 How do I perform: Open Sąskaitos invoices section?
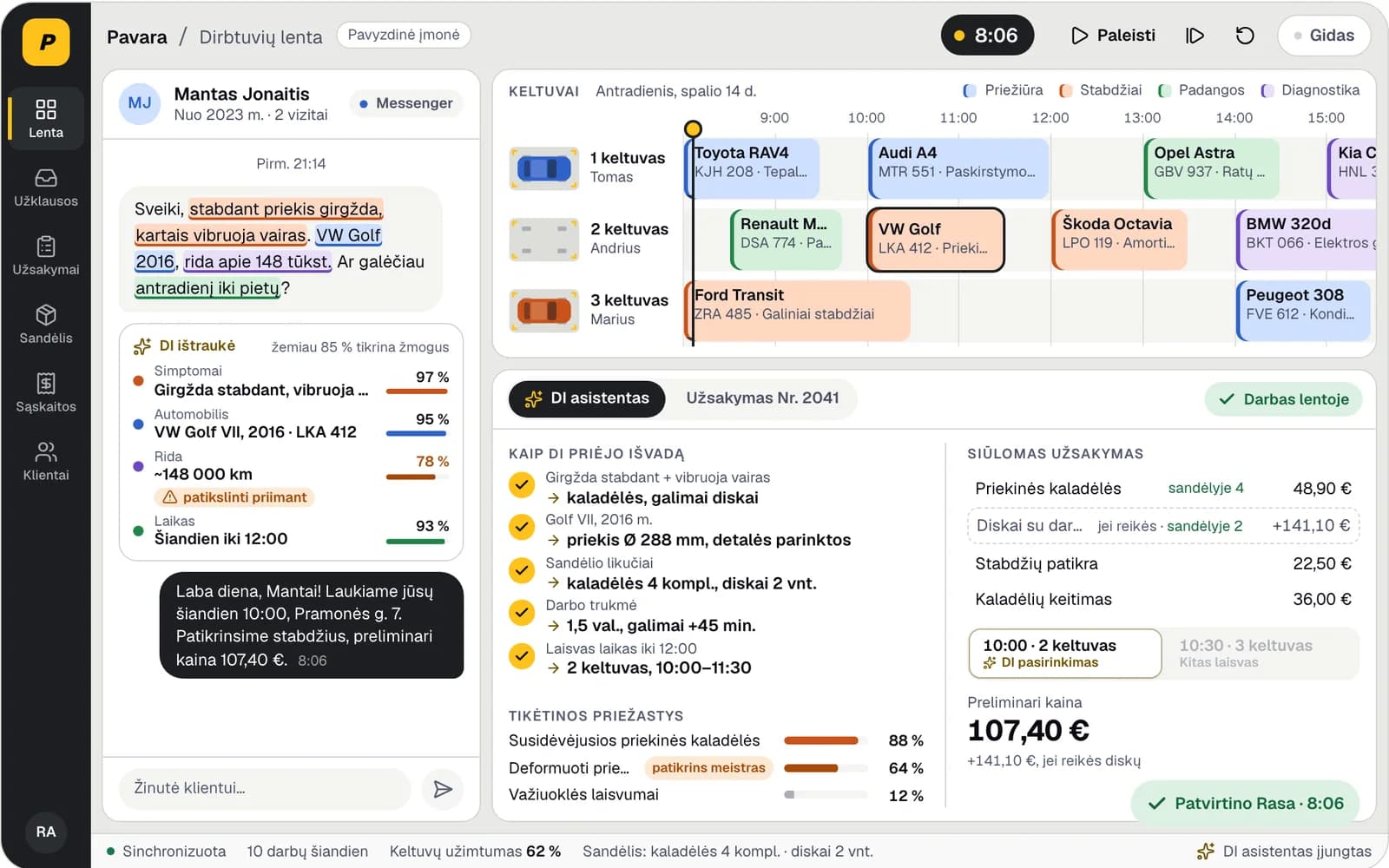(x=46, y=392)
